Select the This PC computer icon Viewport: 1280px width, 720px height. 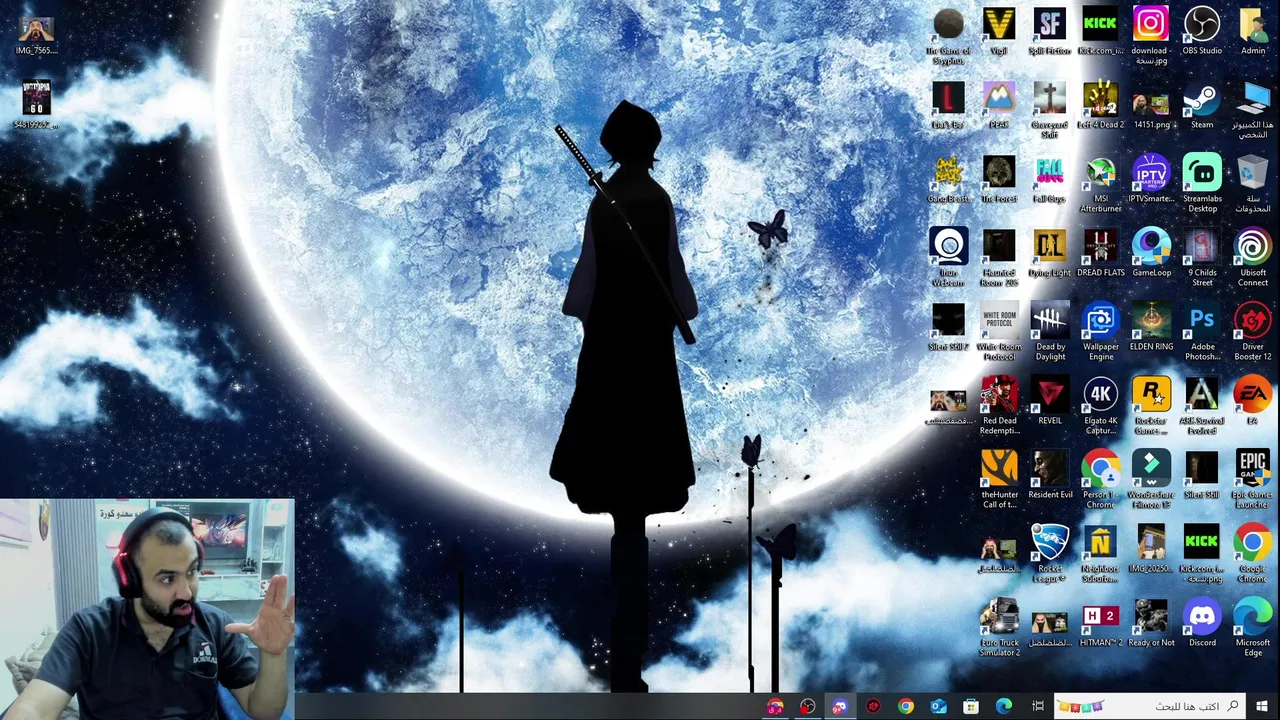tap(1253, 109)
